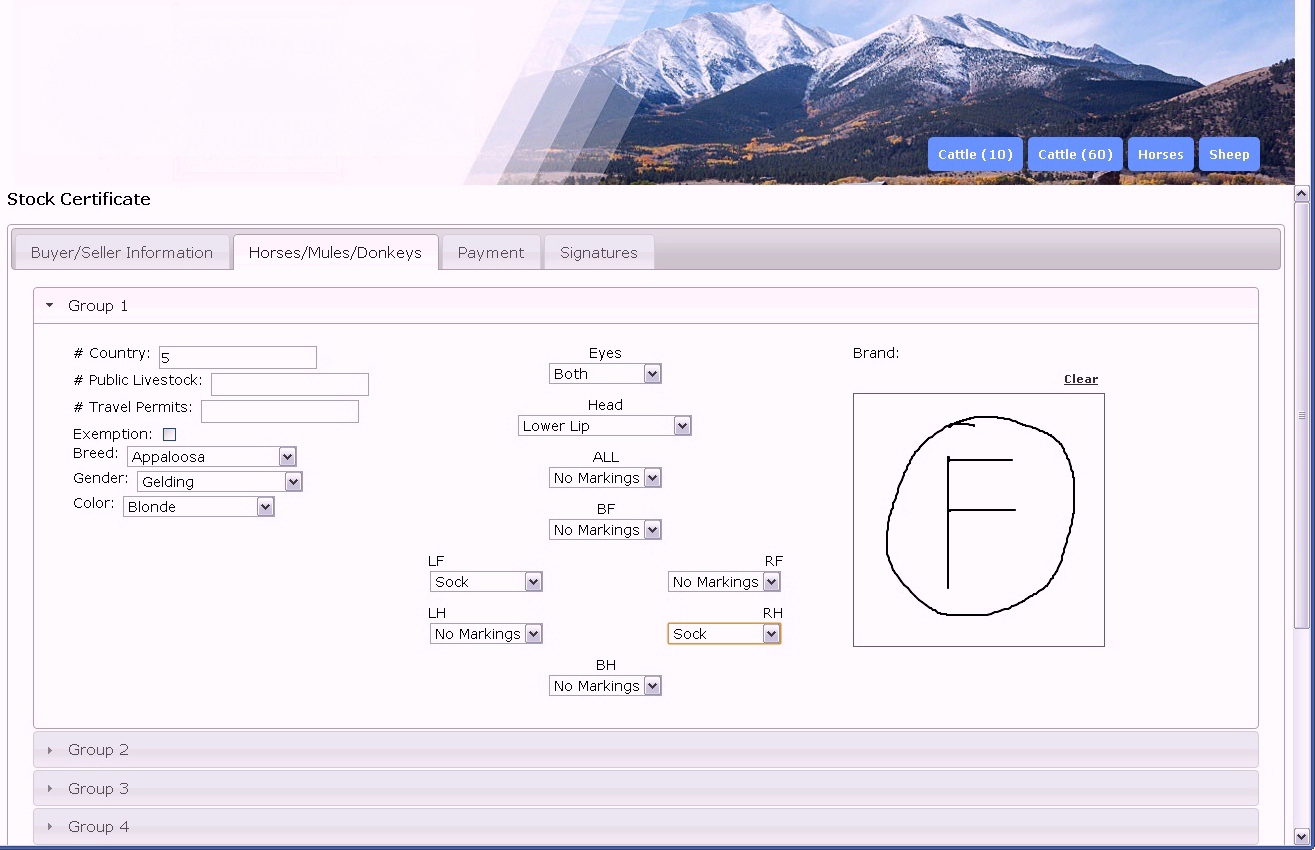Open the RH markings dropdown
Viewport: 1315px width, 850px height.
point(724,634)
